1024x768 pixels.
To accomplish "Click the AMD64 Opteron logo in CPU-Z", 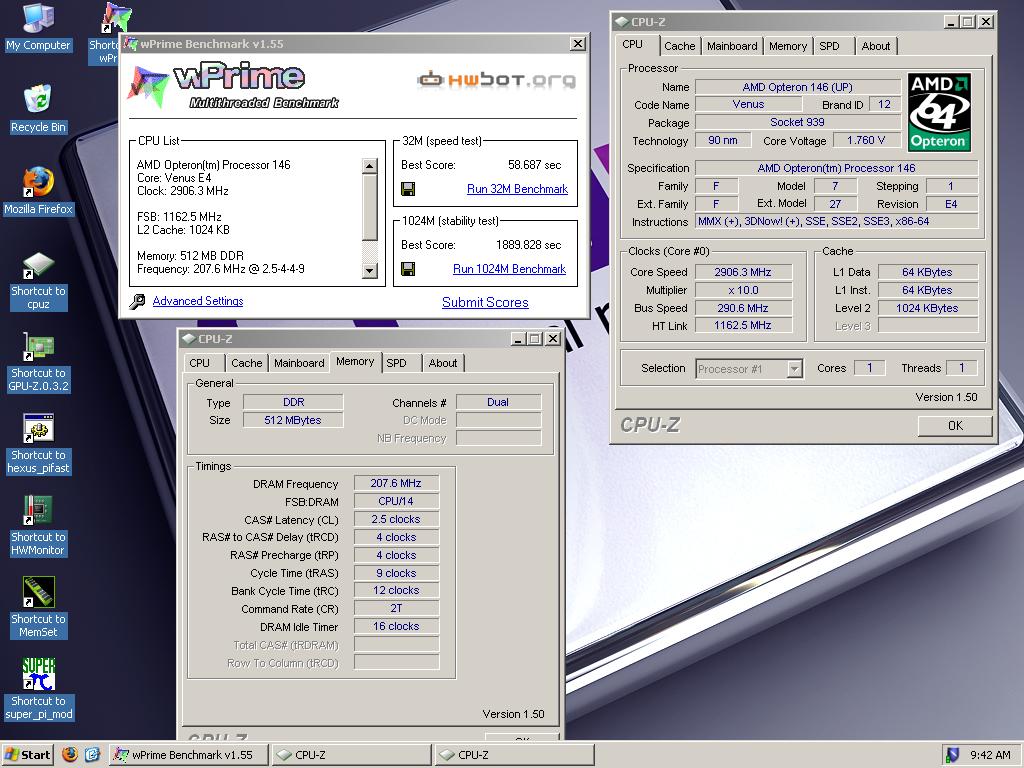I will coord(938,112).
